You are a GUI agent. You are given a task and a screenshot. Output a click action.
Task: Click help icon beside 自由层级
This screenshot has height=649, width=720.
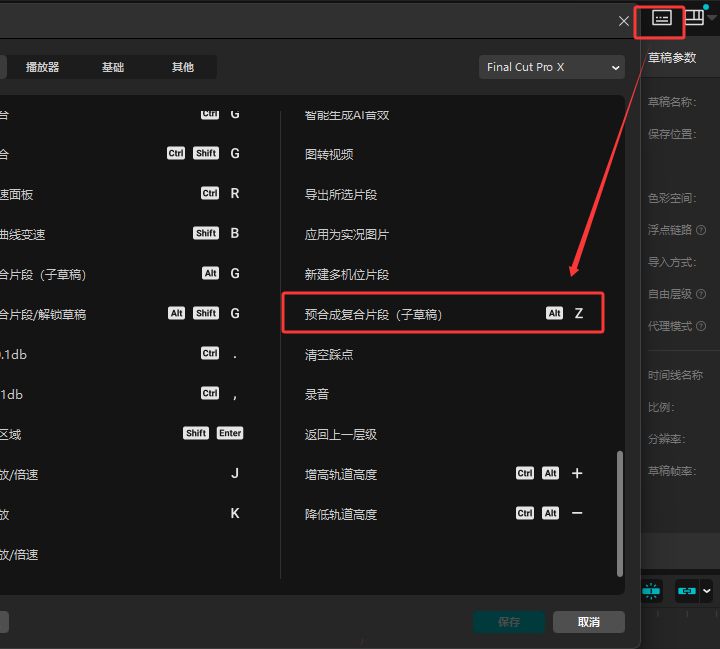pos(701,295)
